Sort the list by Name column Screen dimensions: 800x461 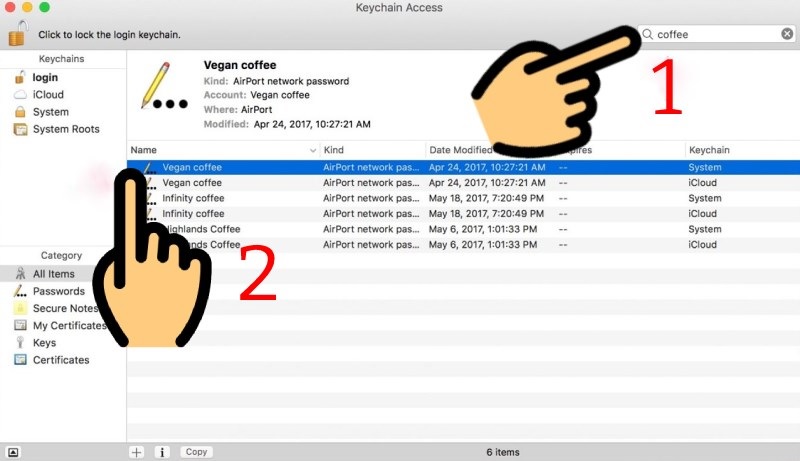coord(223,150)
